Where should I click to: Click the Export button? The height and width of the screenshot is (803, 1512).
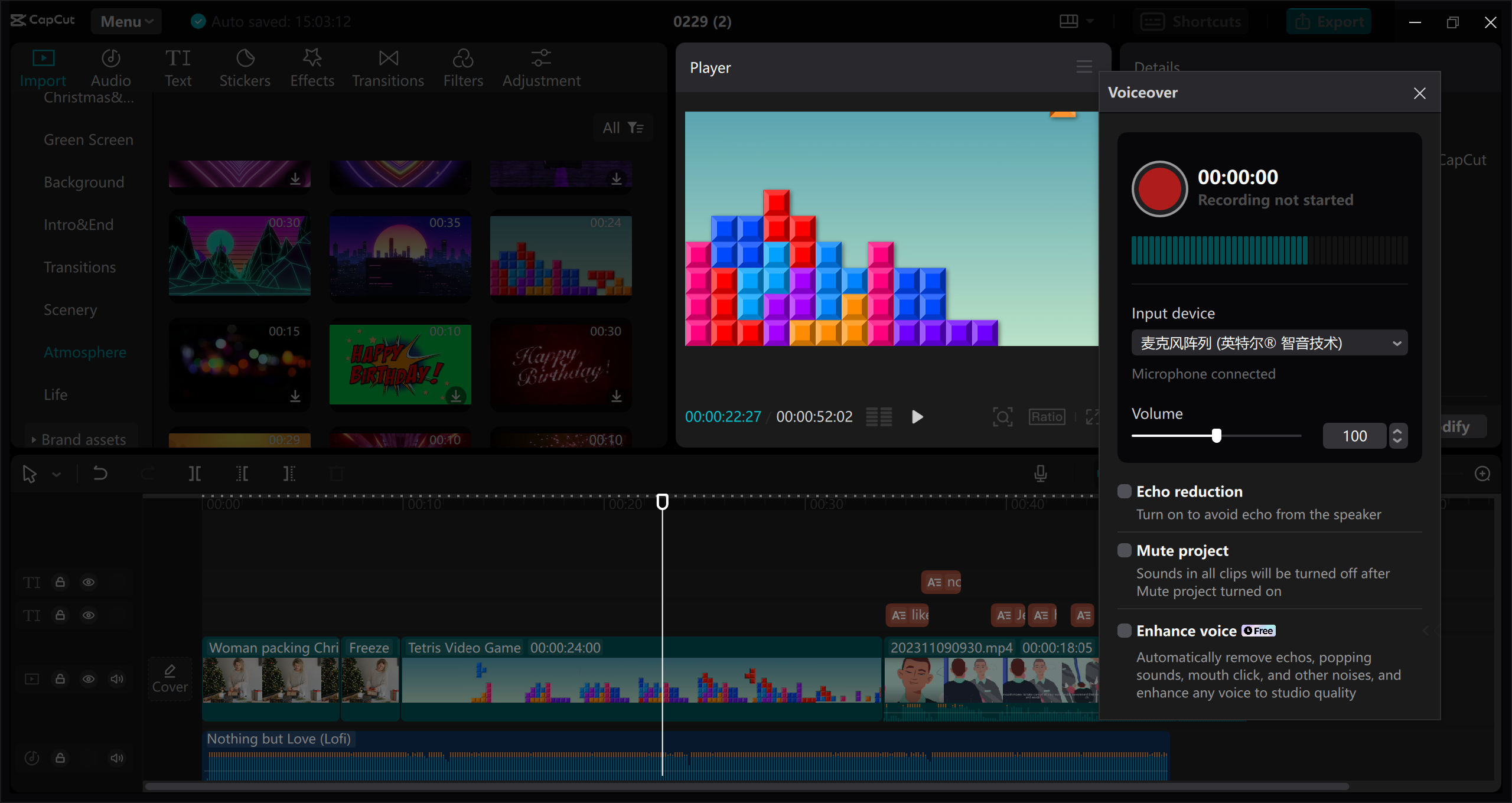(x=1329, y=21)
